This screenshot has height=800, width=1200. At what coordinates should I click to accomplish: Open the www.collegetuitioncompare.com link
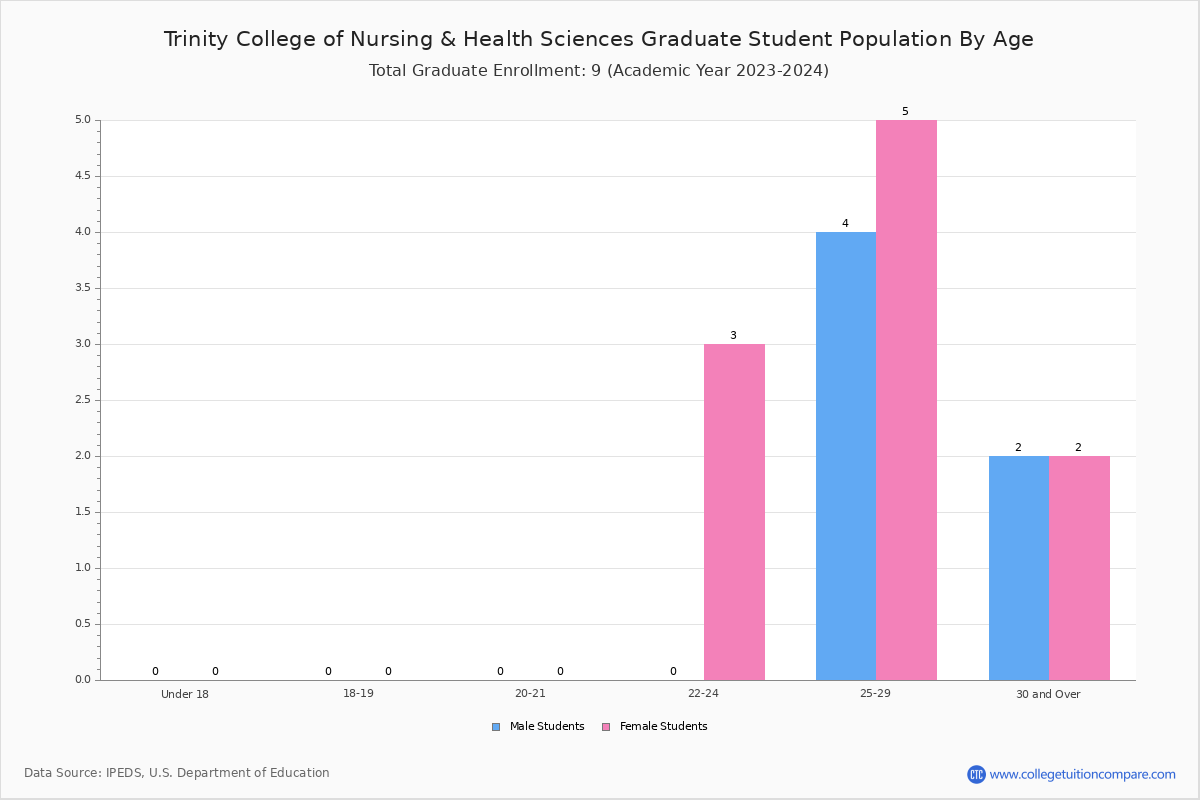[1083, 774]
